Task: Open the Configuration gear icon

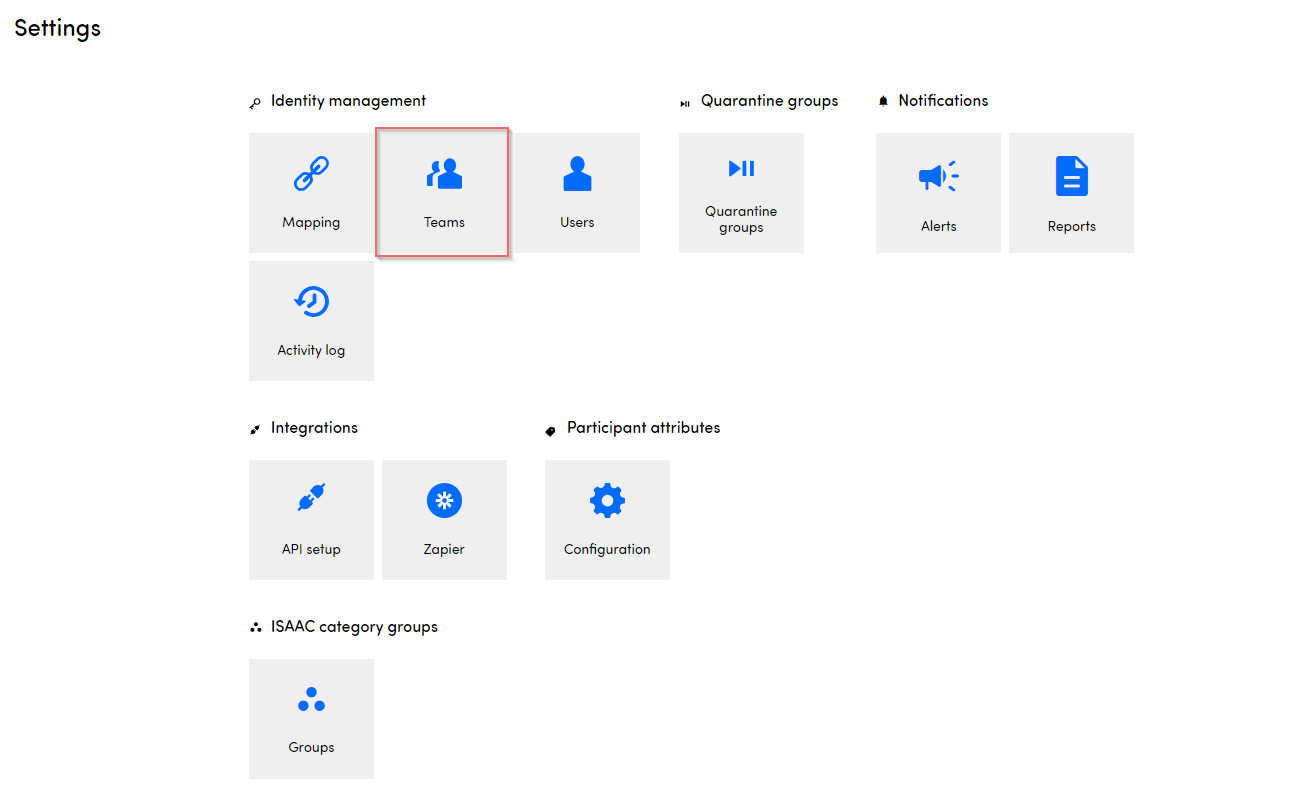Action: (x=607, y=500)
